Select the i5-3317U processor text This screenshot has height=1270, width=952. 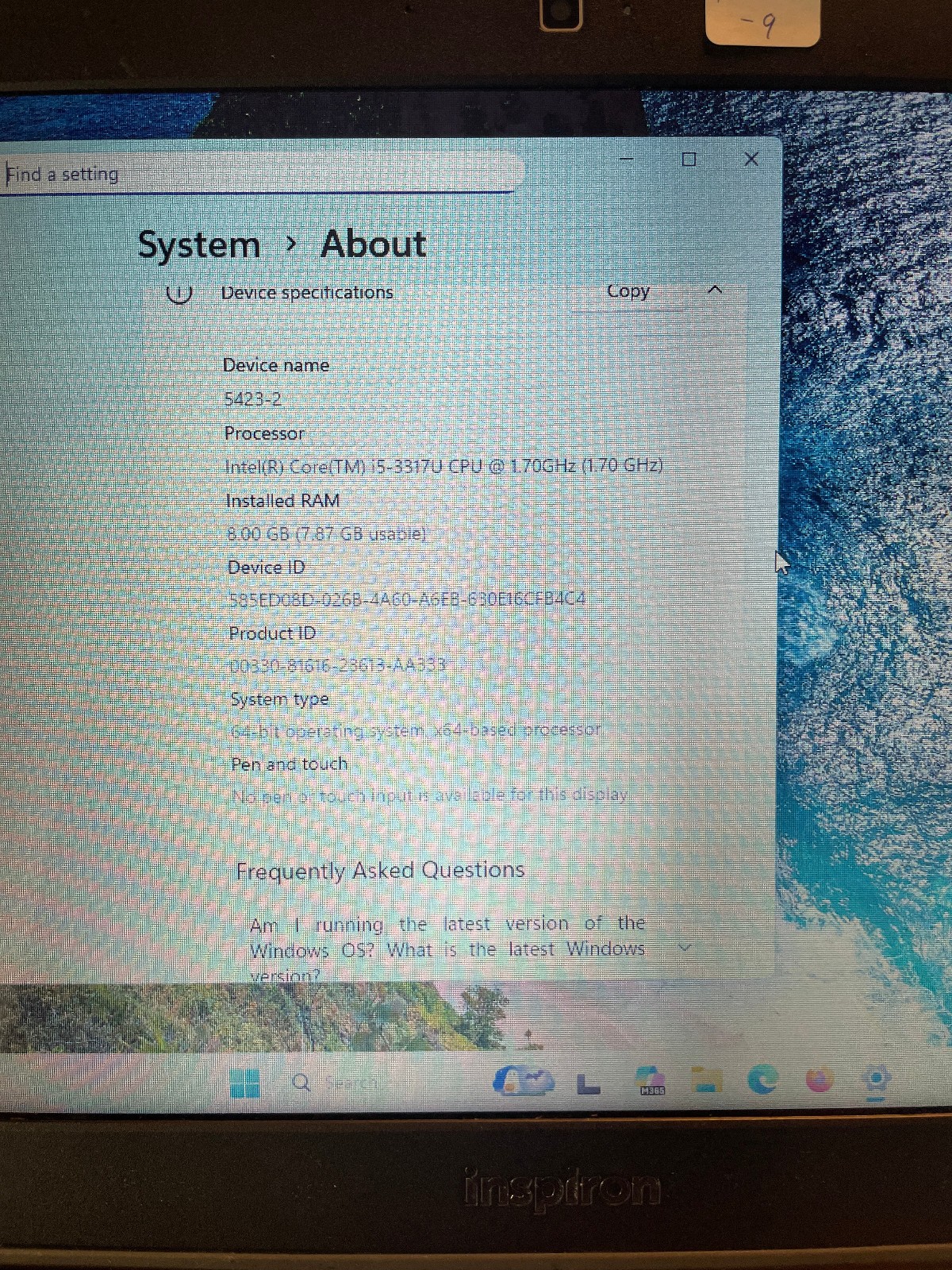point(444,466)
